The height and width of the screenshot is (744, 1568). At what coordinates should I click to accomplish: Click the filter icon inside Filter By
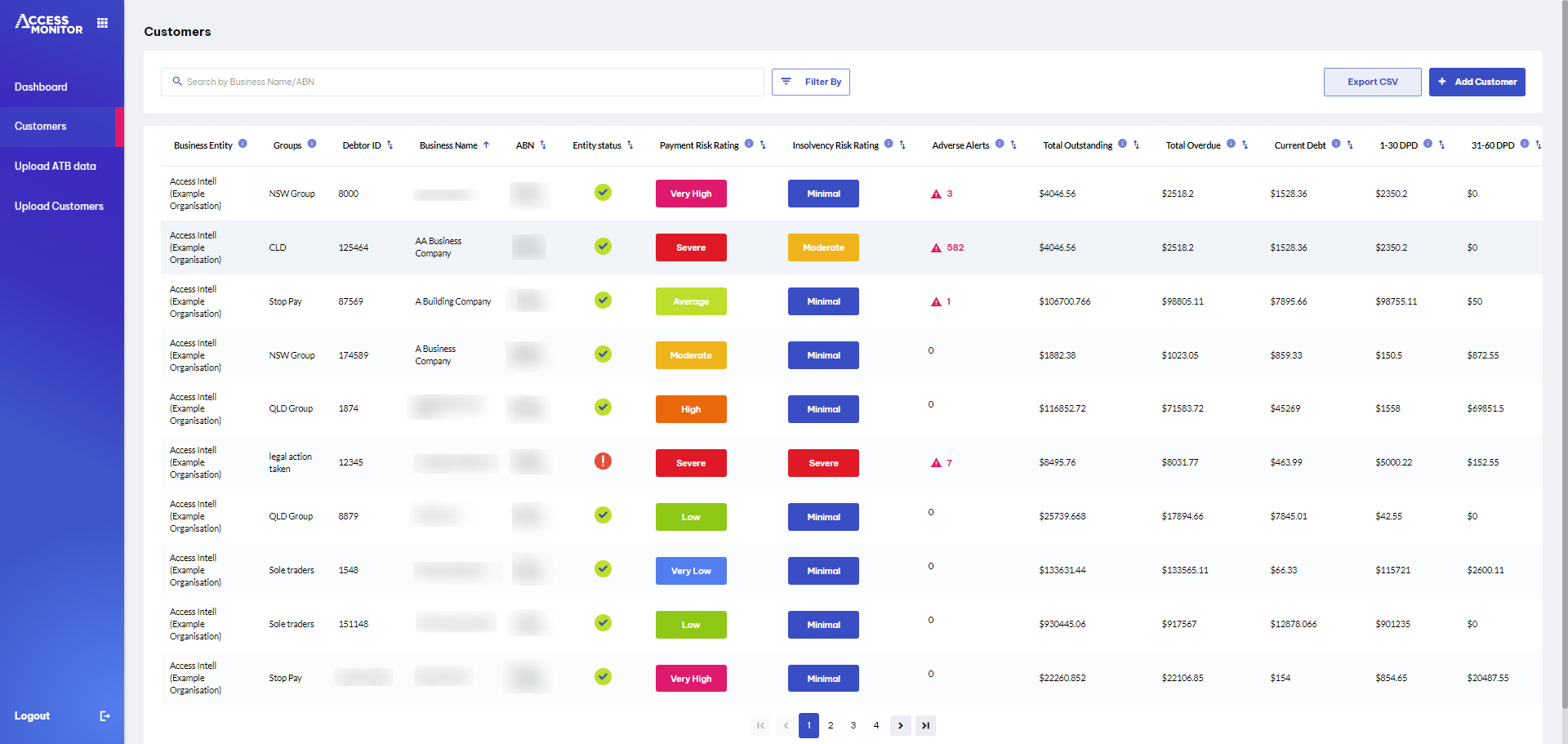(x=786, y=82)
